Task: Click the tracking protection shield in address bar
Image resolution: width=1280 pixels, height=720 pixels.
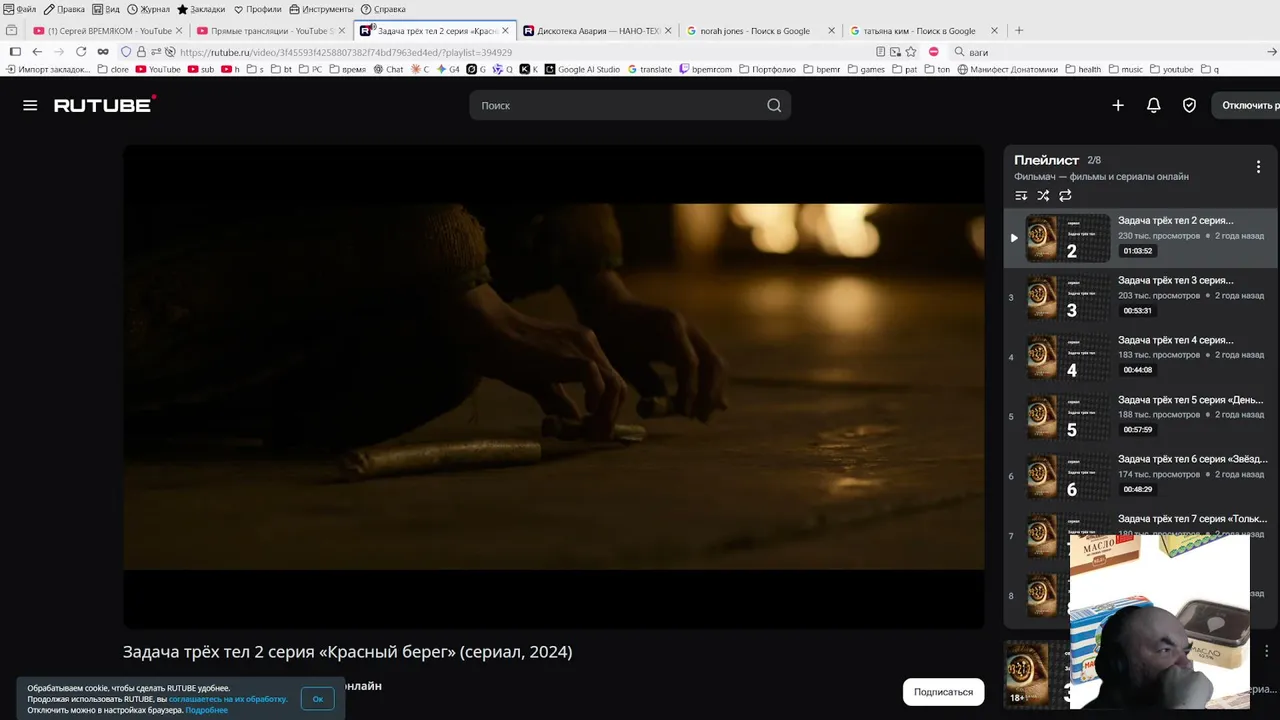Action: pos(126,52)
